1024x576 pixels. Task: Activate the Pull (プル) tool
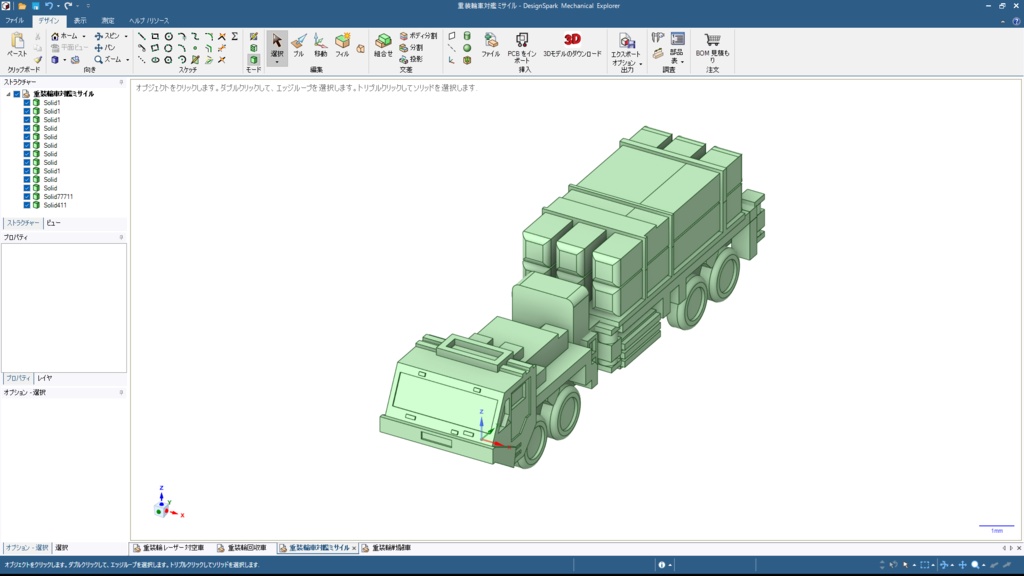[298, 45]
